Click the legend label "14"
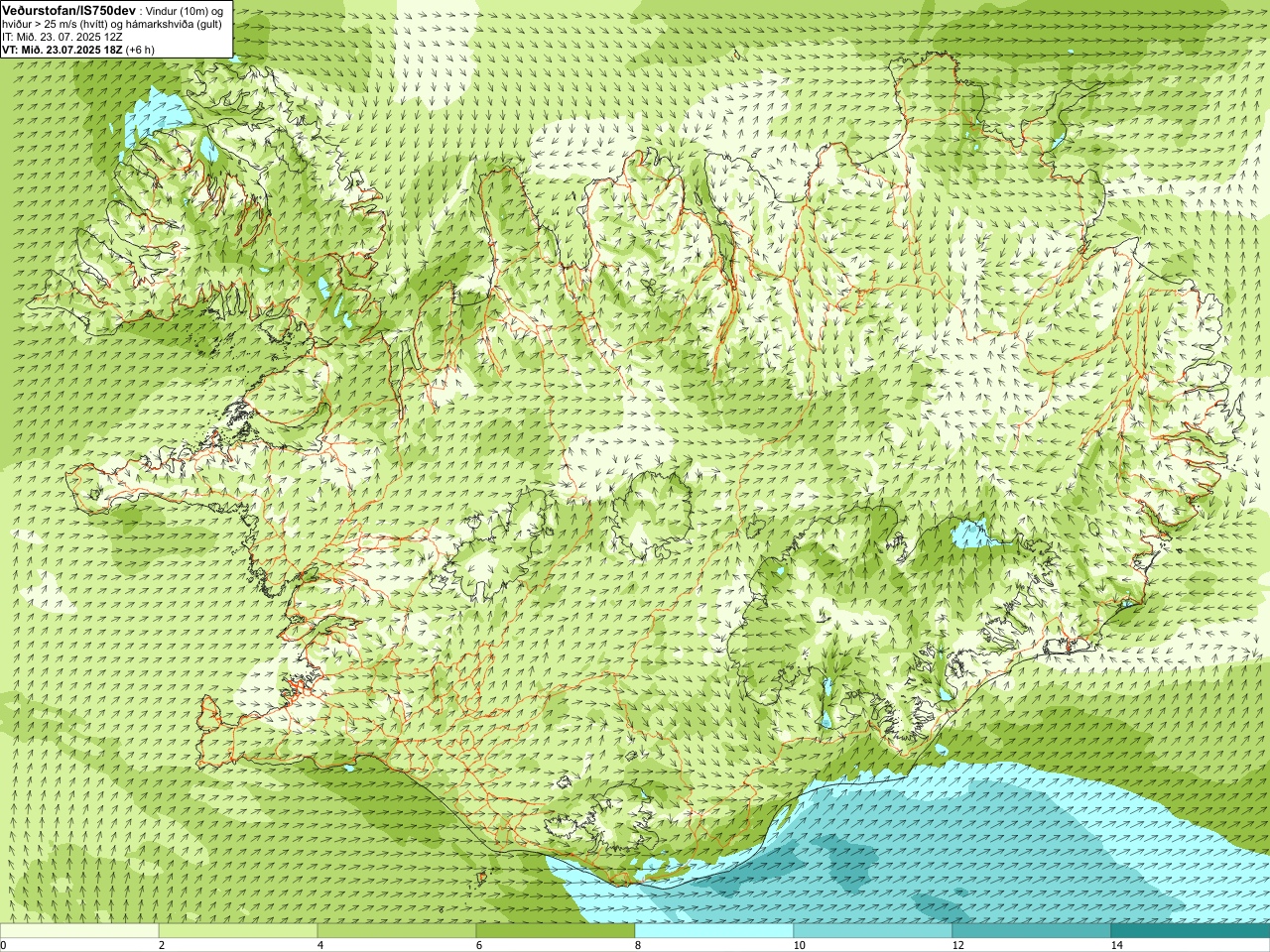Screen dimensions: 1270x952 tap(1116, 945)
